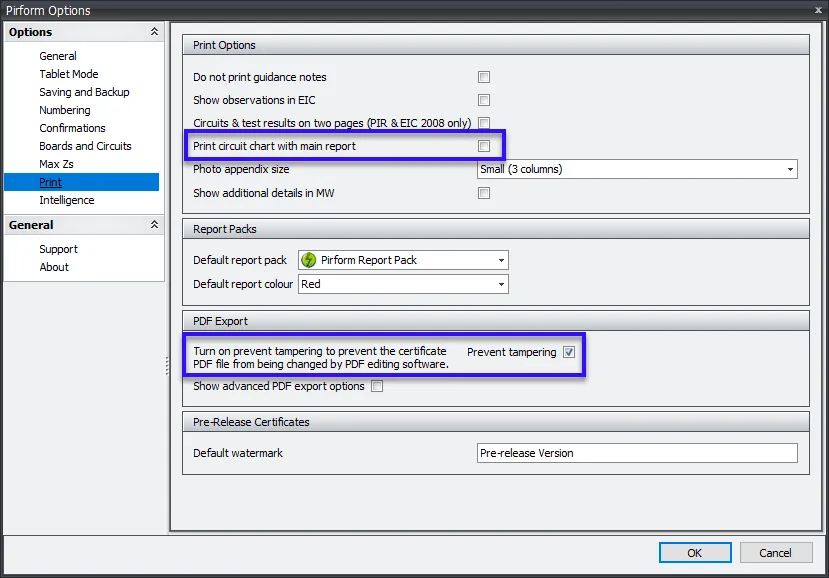This screenshot has width=829, height=578.
Task: Open the Tablet Mode settings page
Action: (68, 73)
